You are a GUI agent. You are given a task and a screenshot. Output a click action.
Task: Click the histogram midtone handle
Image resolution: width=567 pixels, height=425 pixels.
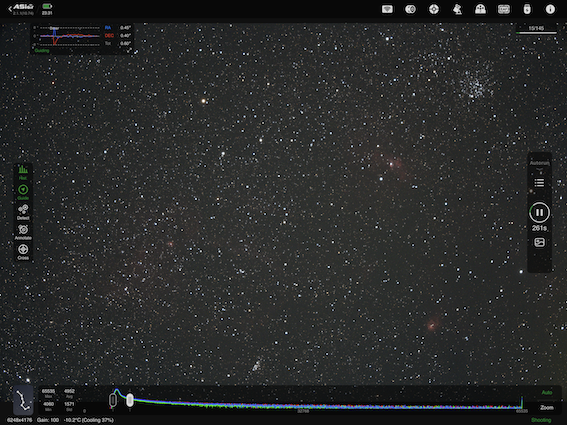[x=129, y=400]
